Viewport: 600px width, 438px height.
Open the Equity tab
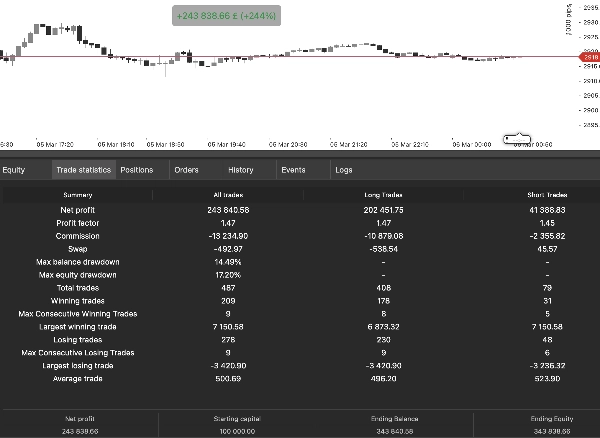pos(14,170)
